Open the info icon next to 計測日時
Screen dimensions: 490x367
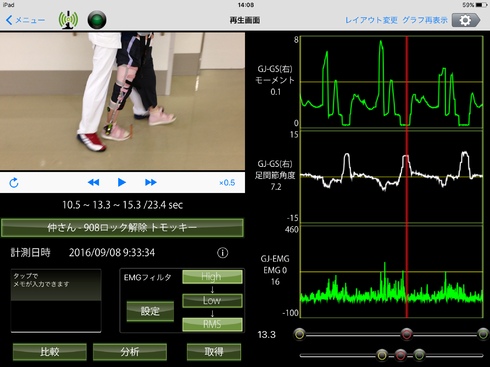[x=223, y=253]
